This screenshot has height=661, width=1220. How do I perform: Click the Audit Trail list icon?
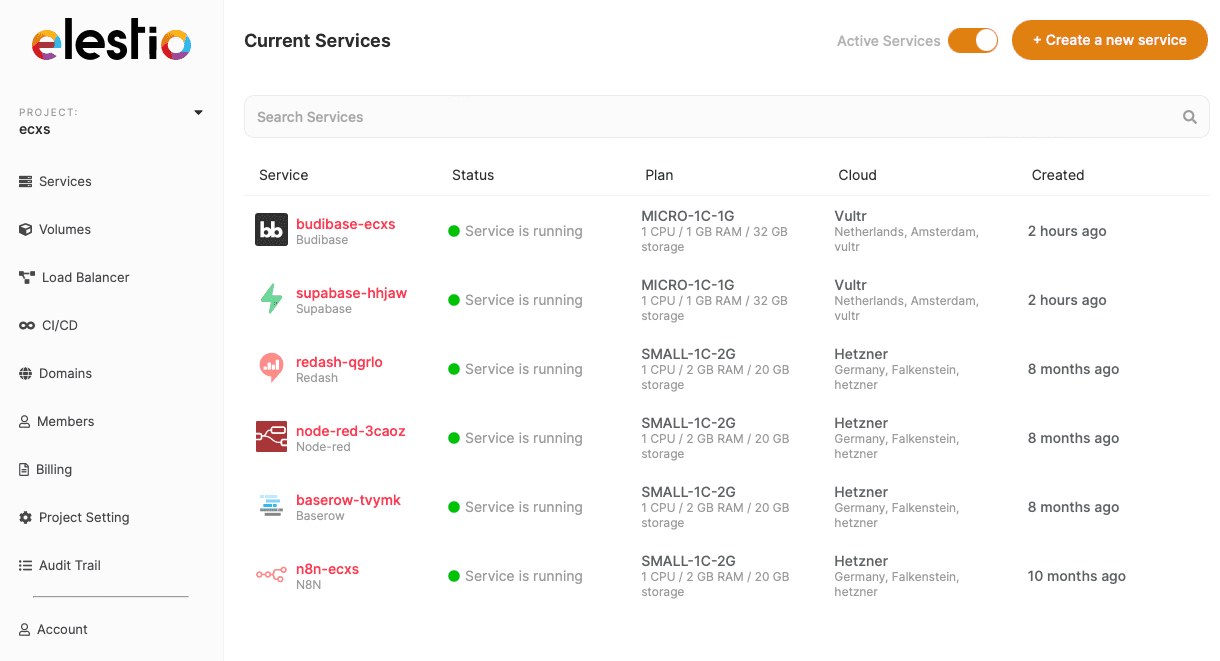tap(26, 565)
